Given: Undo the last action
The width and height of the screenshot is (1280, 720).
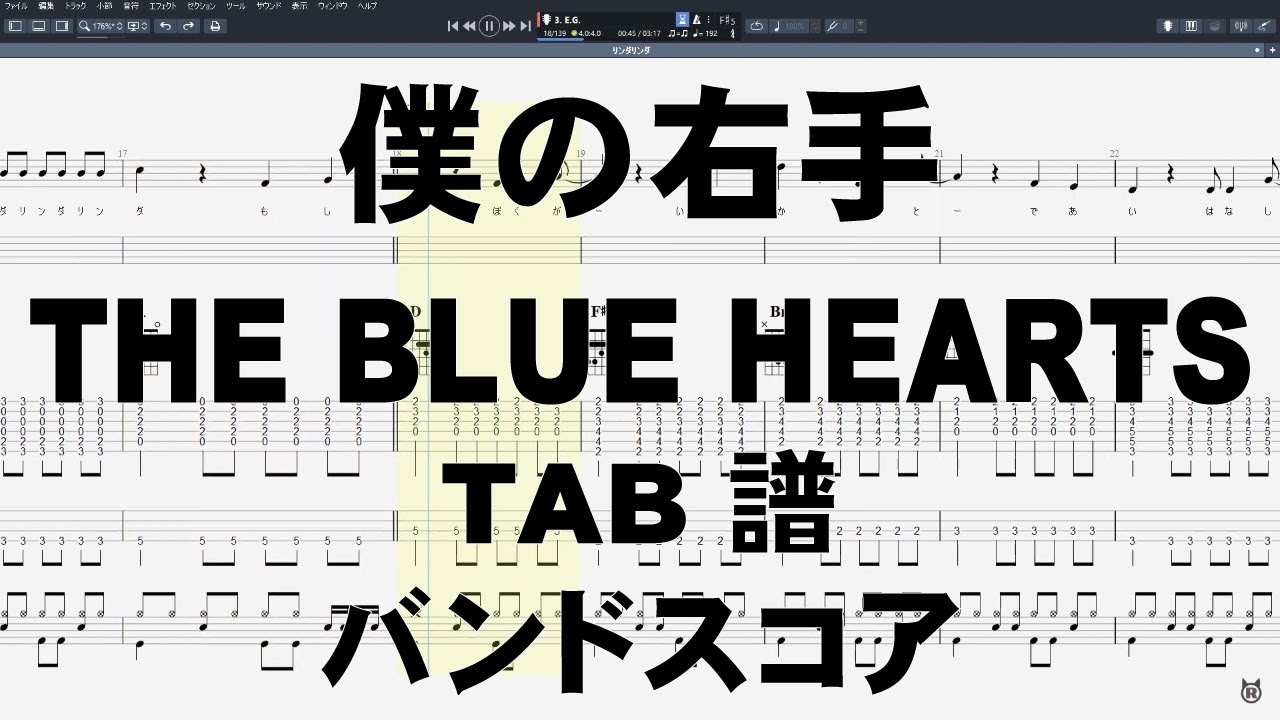Looking at the screenshot, I should [x=165, y=26].
